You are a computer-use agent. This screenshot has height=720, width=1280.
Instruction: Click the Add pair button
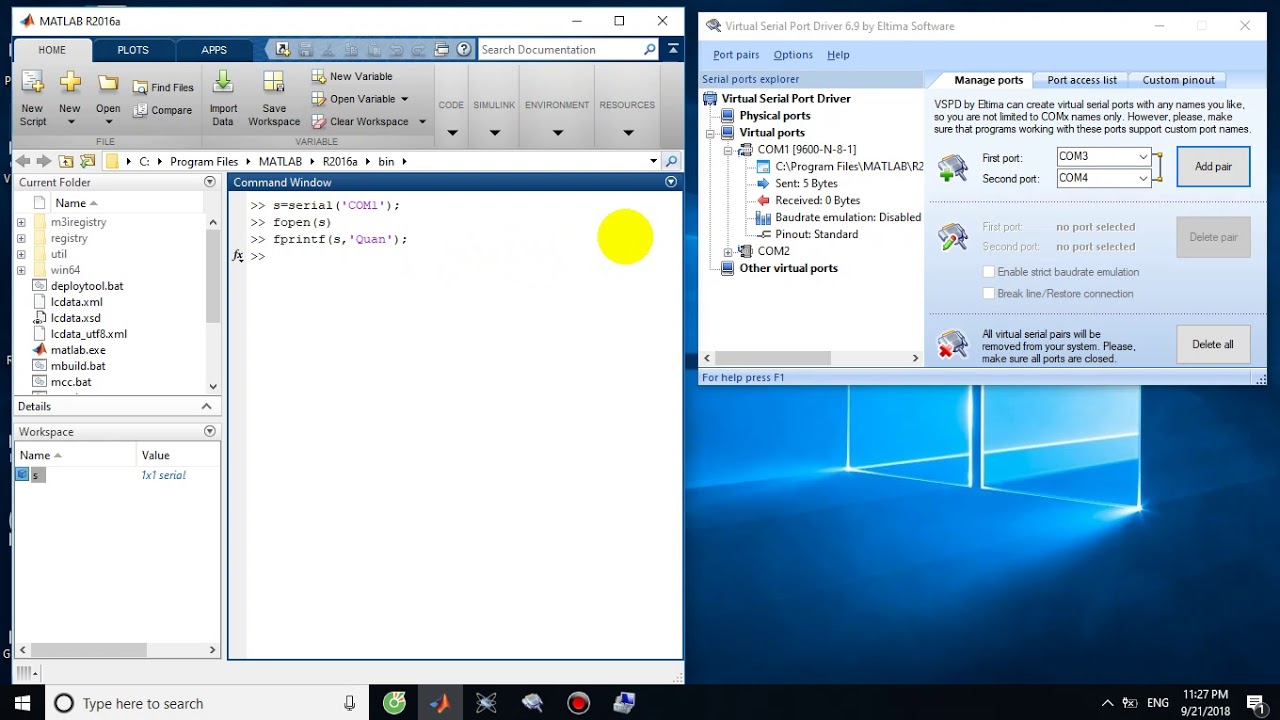pyautogui.click(x=1213, y=167)
